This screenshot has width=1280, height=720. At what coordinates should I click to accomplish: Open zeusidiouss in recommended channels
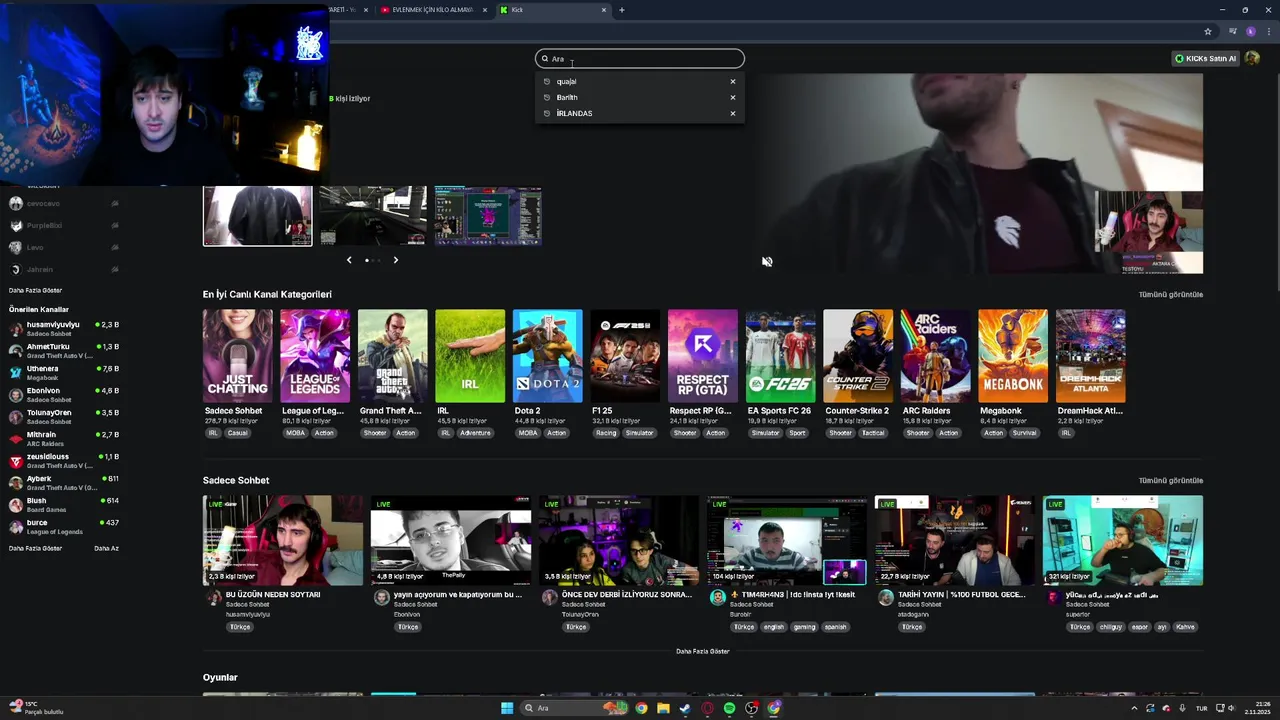63,461
